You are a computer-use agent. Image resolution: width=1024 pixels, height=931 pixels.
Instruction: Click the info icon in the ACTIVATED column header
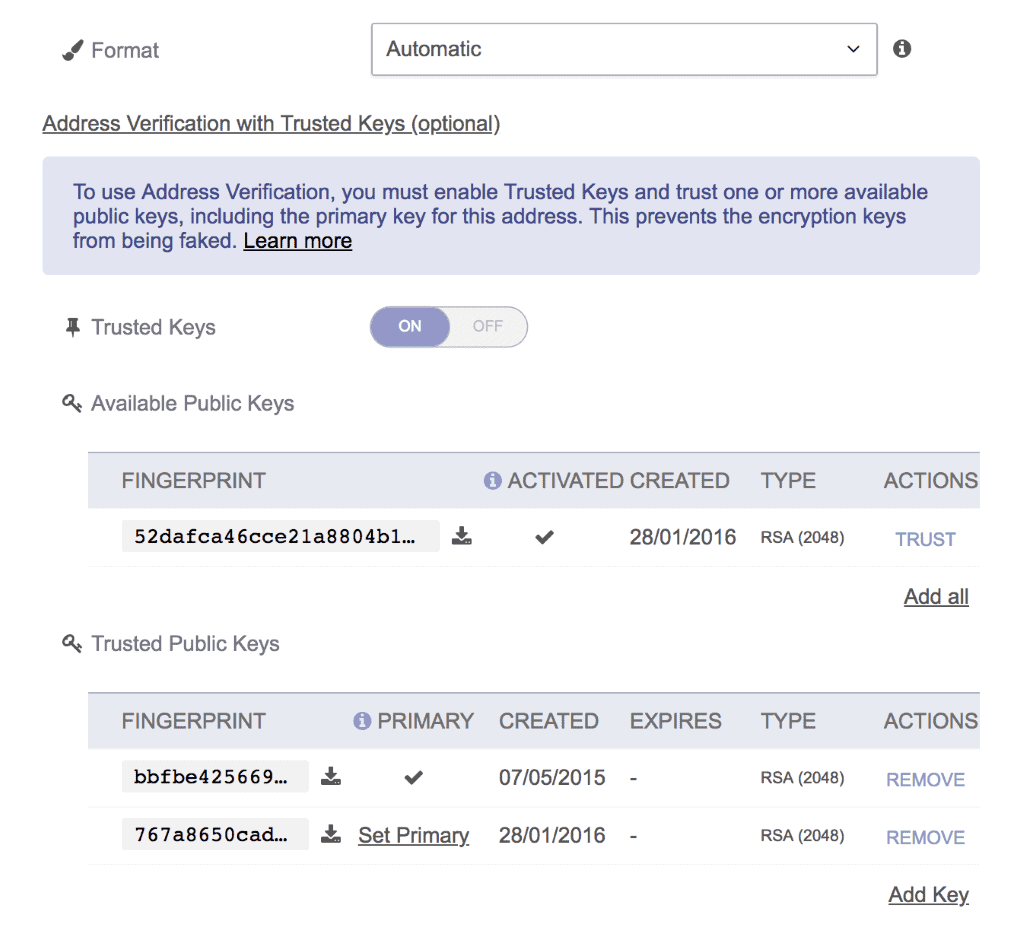click(492, 480)
